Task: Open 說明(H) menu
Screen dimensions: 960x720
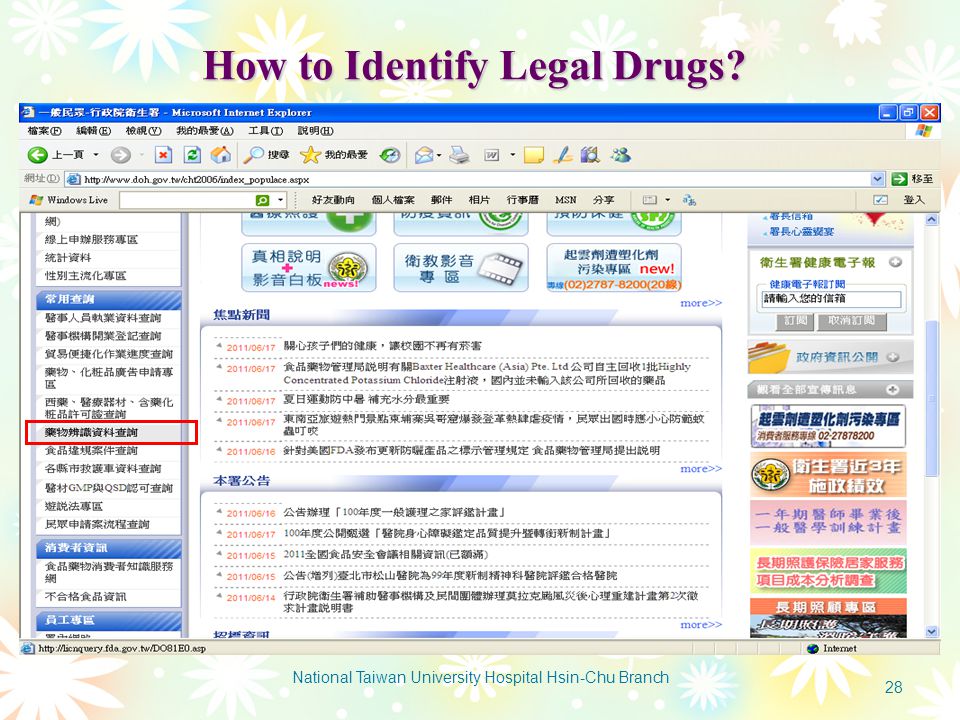Action: tap(315, 131)
